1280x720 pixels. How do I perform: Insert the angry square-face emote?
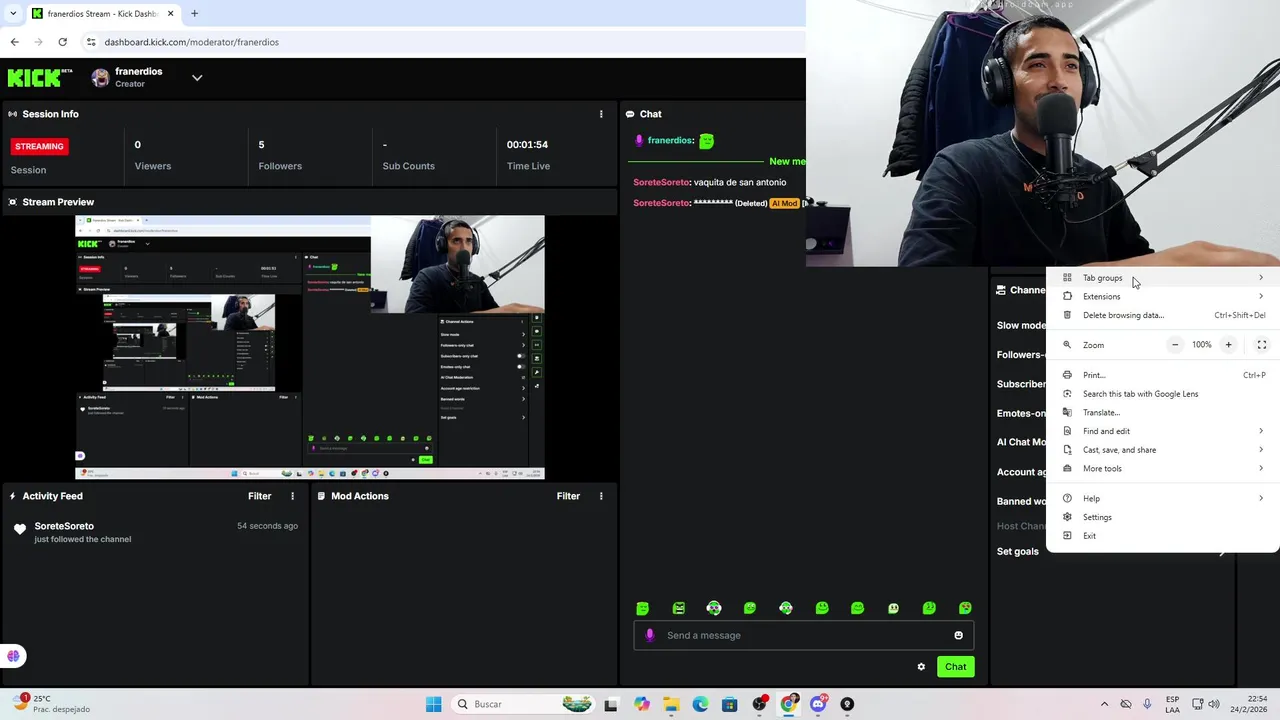point(679,608)
